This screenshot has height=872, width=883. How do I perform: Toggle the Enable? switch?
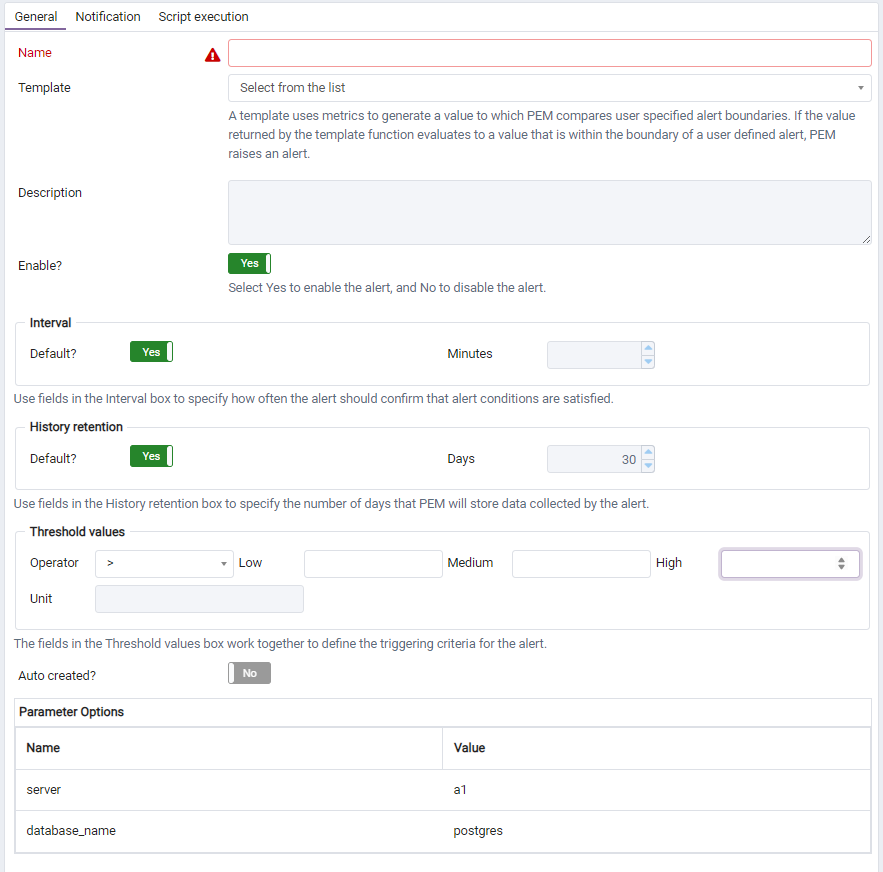click(249, 264)
